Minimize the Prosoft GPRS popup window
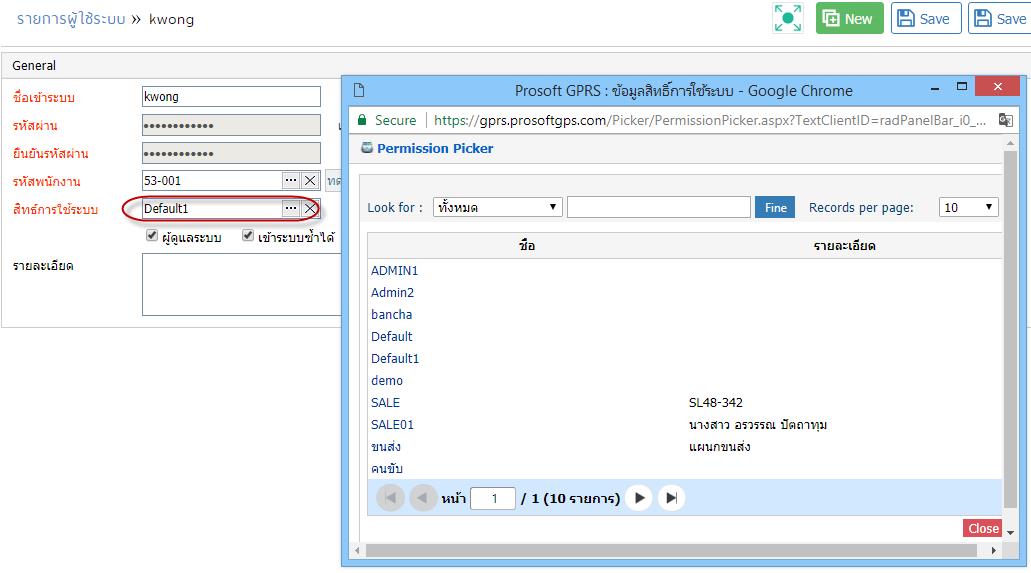This screenshot has width=1031, height=573. tap(934, 87)
